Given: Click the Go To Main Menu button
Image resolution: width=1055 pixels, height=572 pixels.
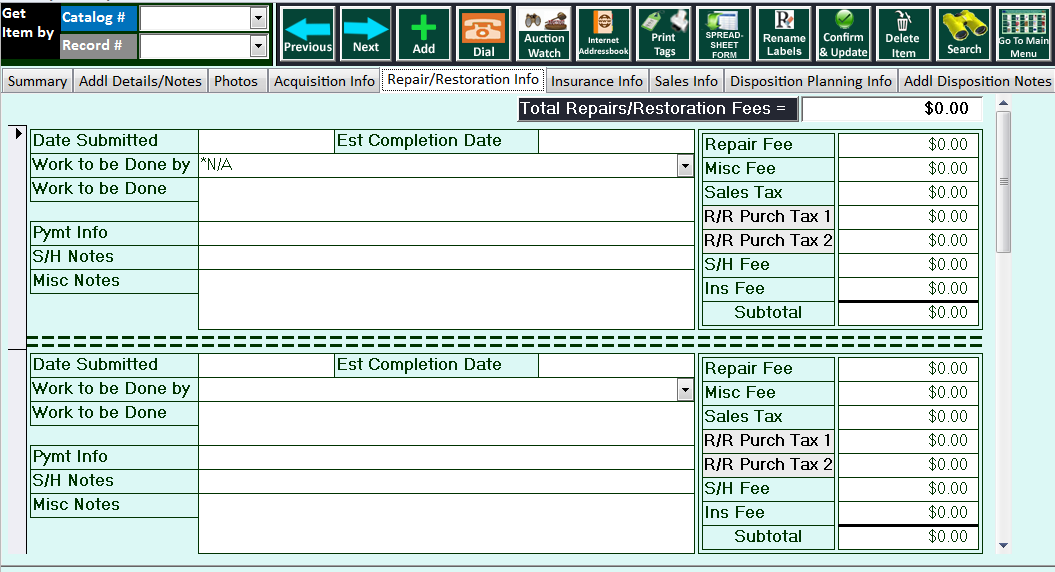Looking at the screenshot, I should click(1023, 33).
